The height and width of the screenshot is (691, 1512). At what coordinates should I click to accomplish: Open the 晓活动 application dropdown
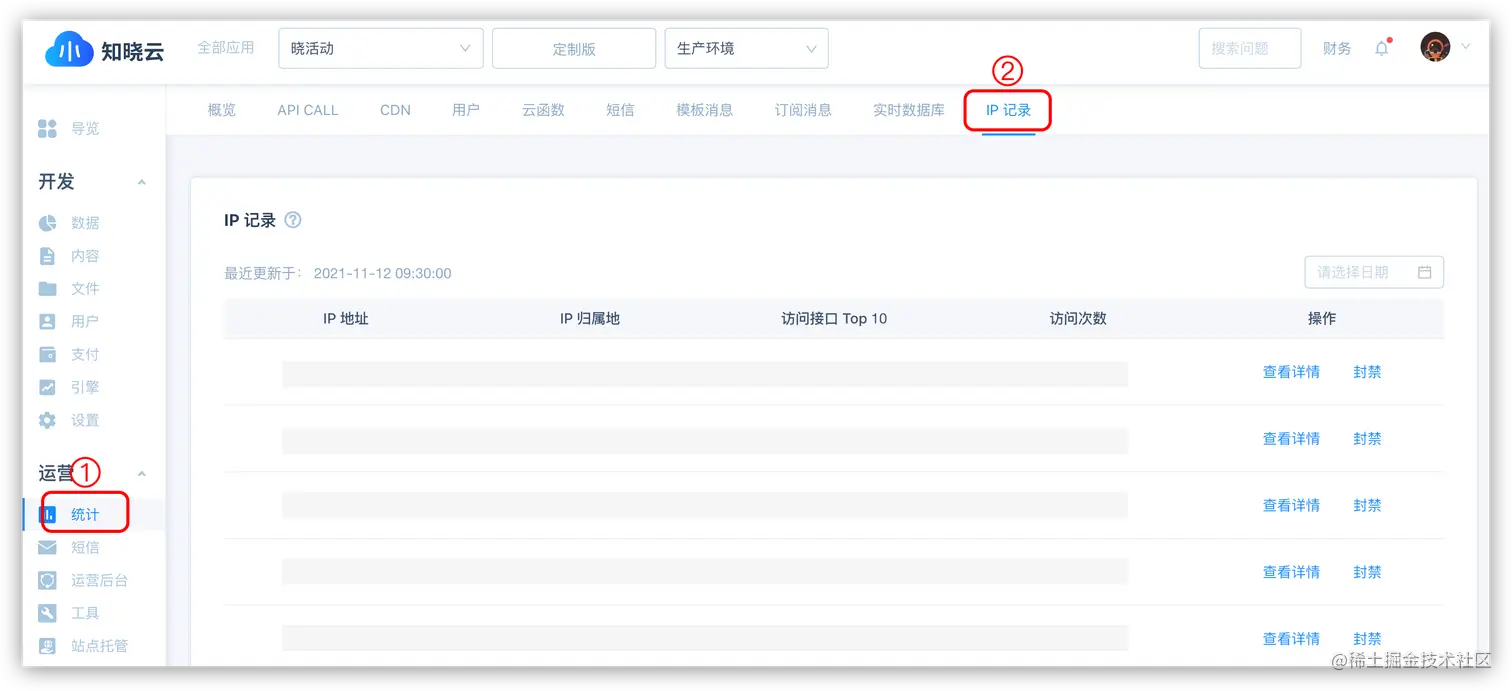click(x=380, y=47)
